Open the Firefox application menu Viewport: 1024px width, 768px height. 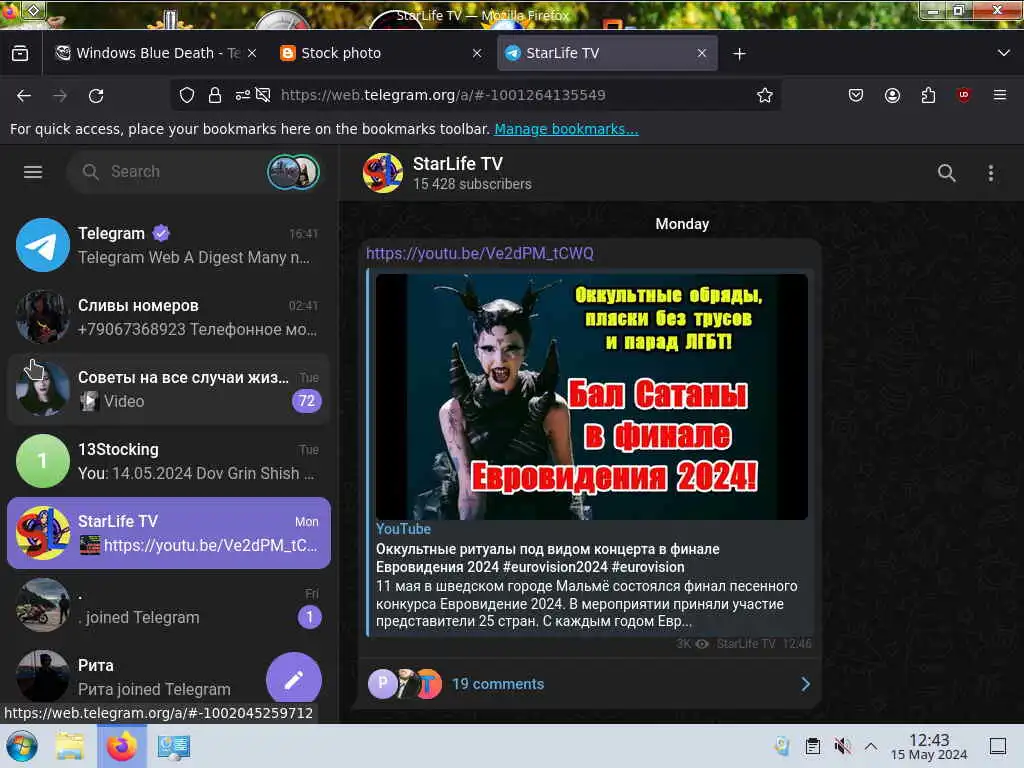click(999, 95)
